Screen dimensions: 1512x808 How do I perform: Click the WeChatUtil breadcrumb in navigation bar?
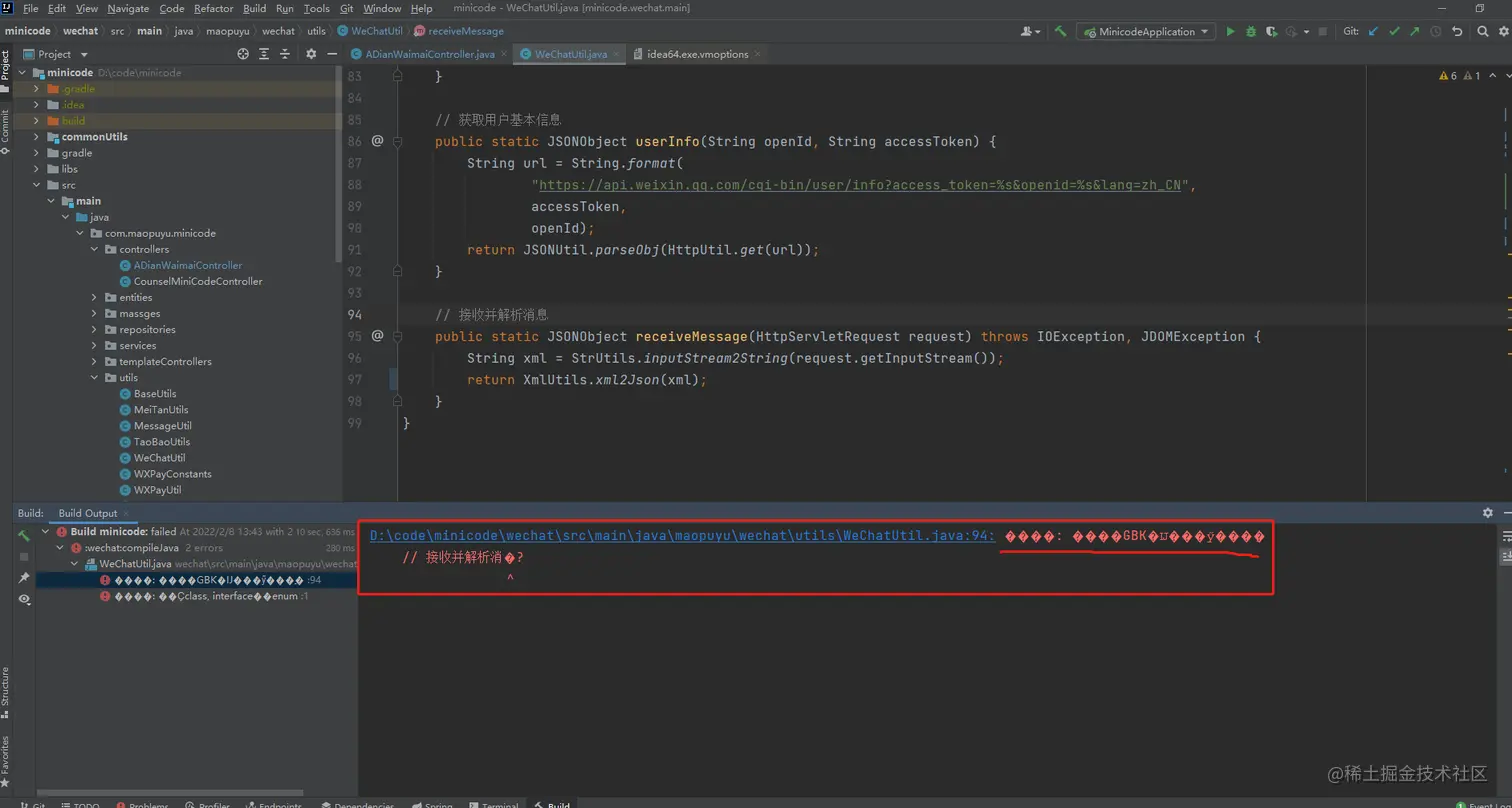(x=370, y=31)
